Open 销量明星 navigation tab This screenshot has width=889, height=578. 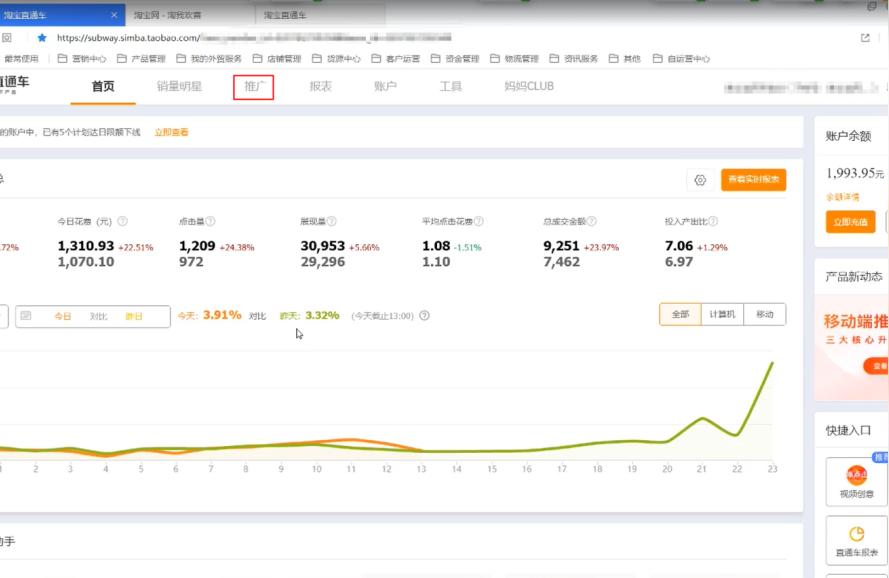[179, 86]
